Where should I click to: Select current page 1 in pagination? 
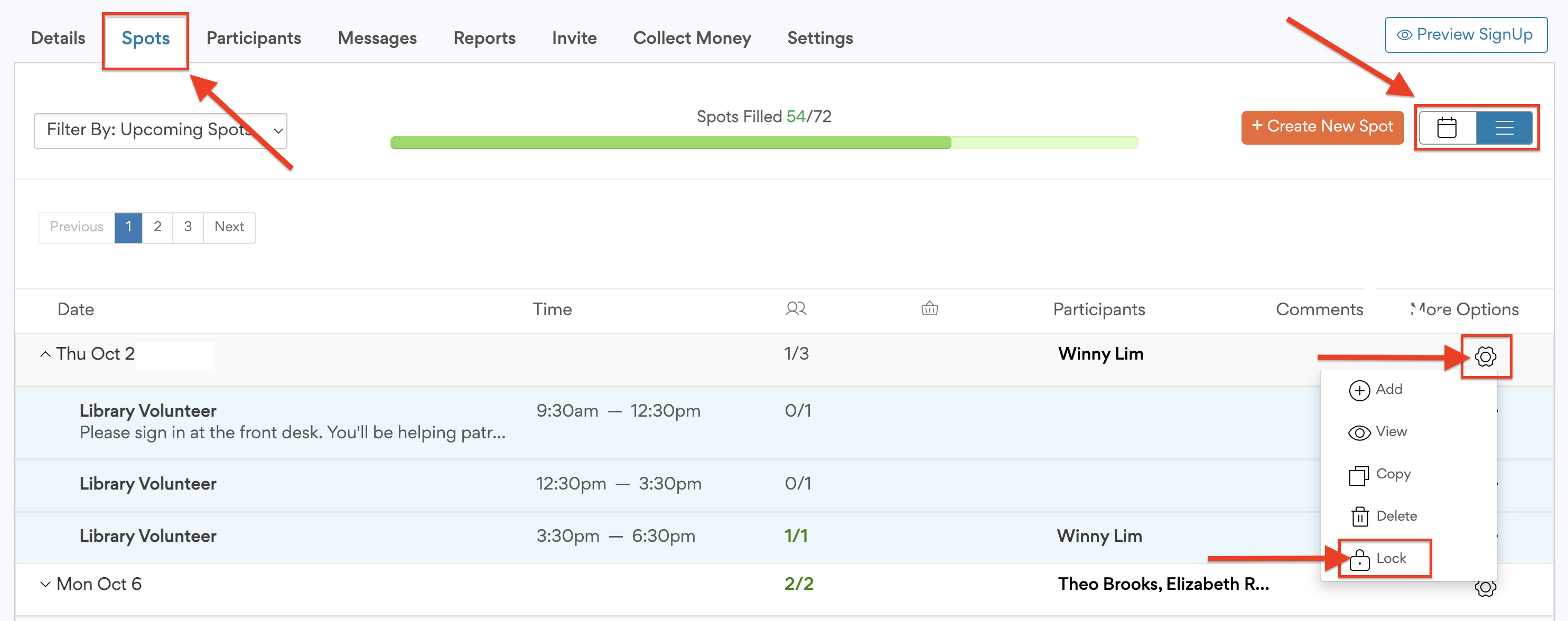(x=128, y=227)
